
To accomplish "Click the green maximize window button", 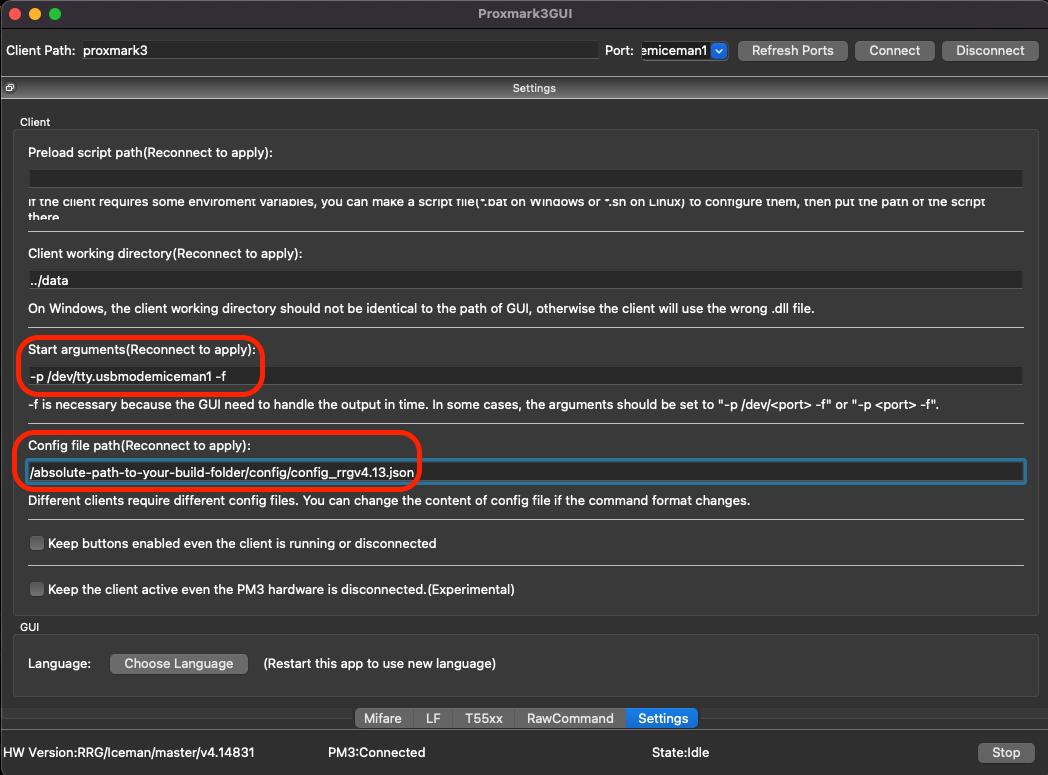I will pyautogui.click(x=55, y=14).
